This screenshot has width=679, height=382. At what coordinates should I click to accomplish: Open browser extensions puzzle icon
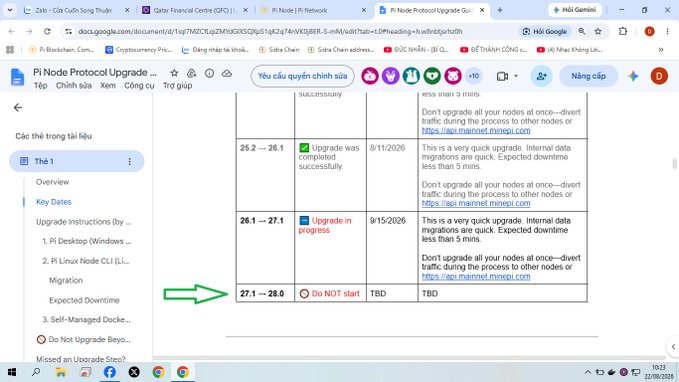coord(623,31)
